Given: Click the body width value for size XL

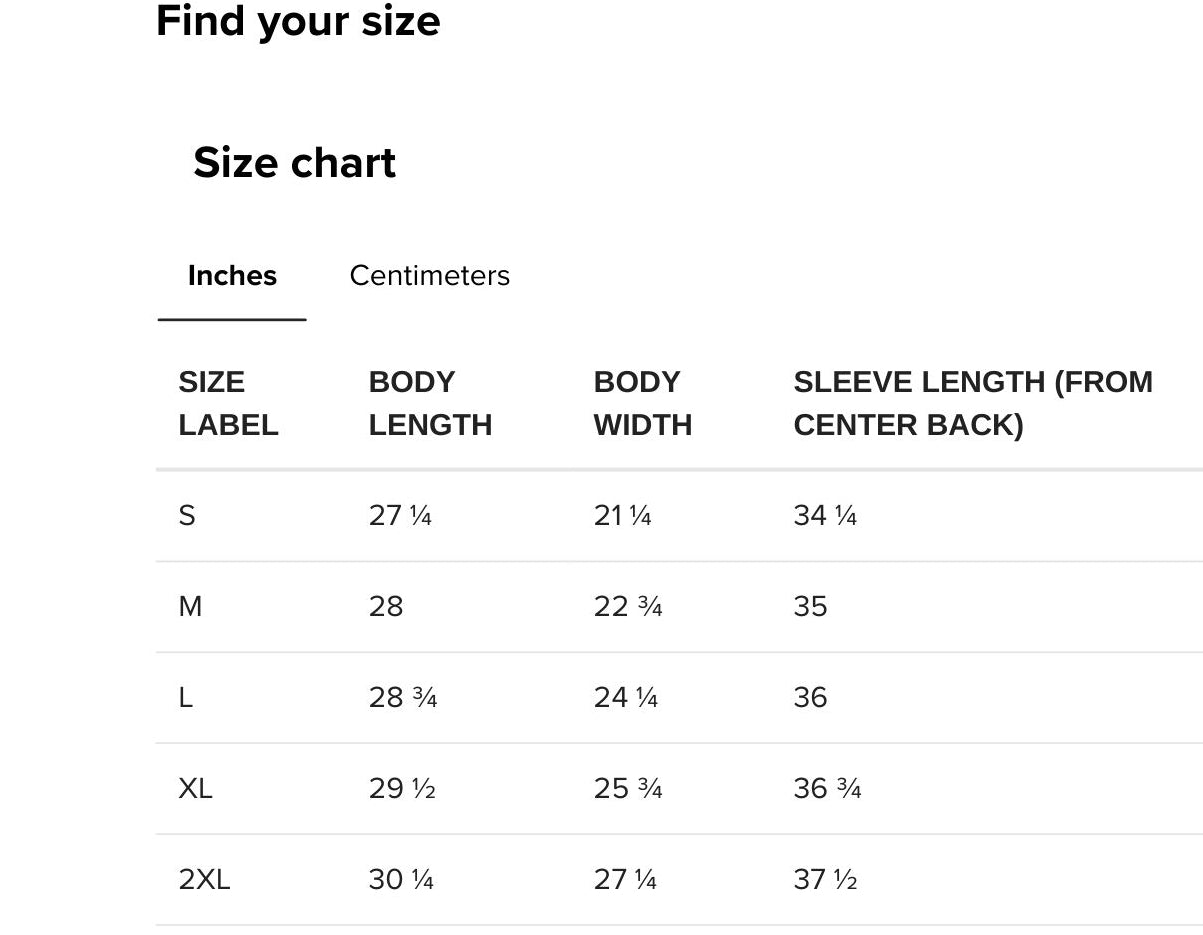Looking at the screenshot, I should coord(627,789).
